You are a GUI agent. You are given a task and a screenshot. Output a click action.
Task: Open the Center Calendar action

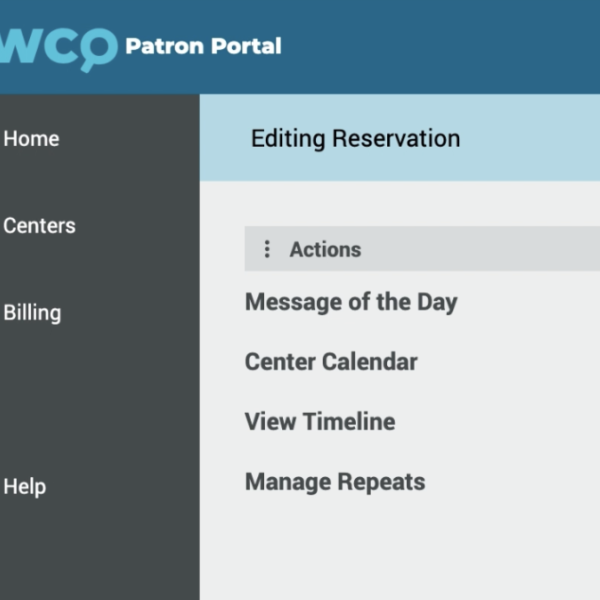coord(331,362)
